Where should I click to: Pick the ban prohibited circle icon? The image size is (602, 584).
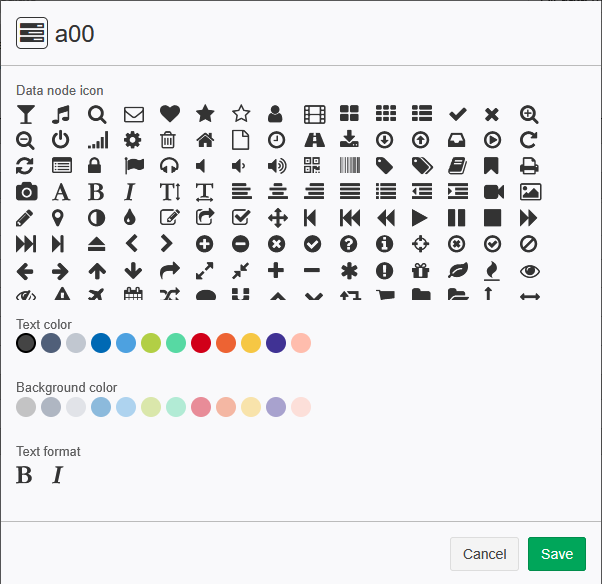528,244
